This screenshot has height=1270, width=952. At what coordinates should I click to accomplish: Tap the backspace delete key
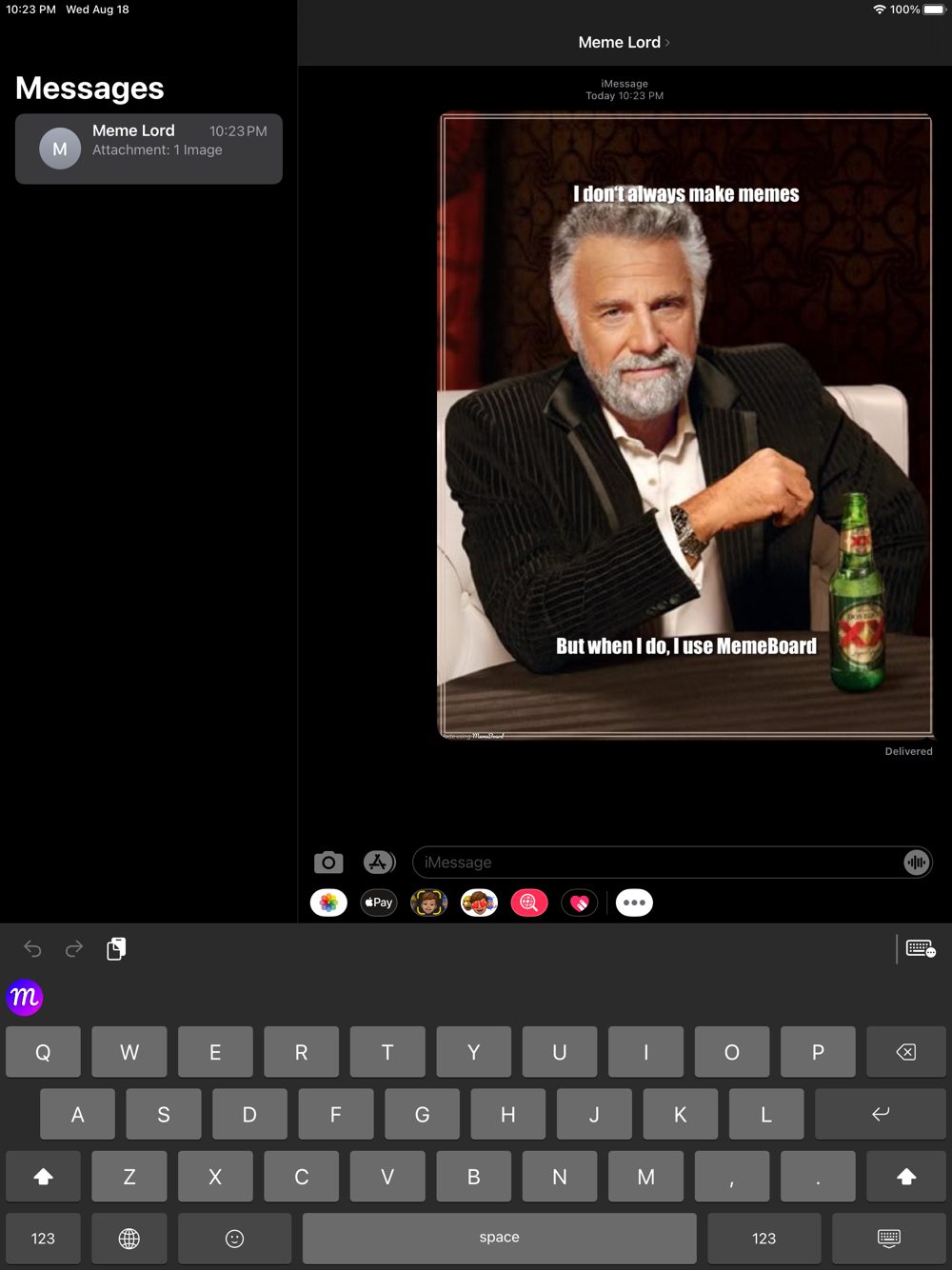pyautogui.click(x=906, y=1052)
